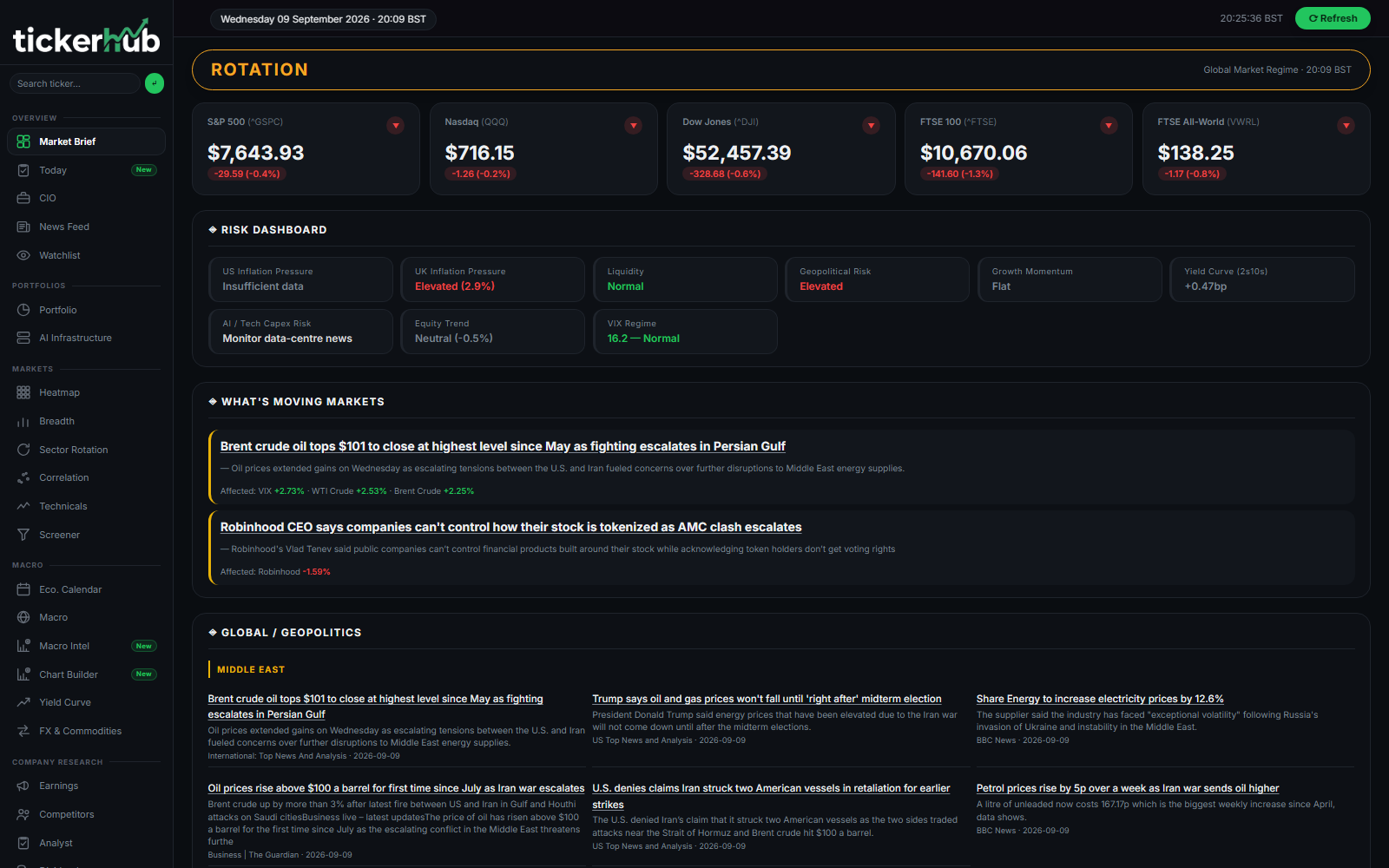Expand the FTSE 100 card arrow

1109,126
